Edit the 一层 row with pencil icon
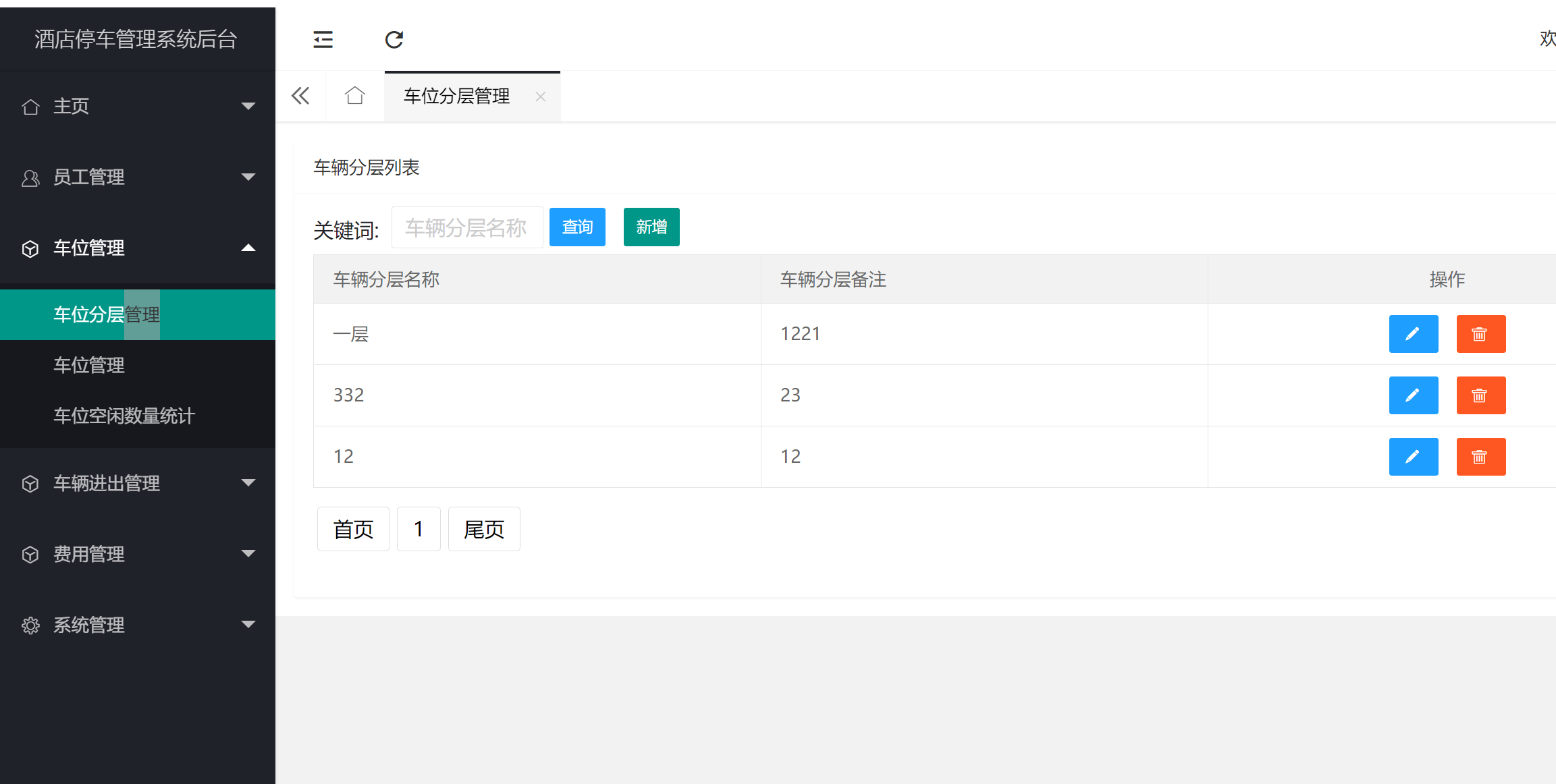The height and width of the screenshot is (784, 1556). coord(1414,333)
